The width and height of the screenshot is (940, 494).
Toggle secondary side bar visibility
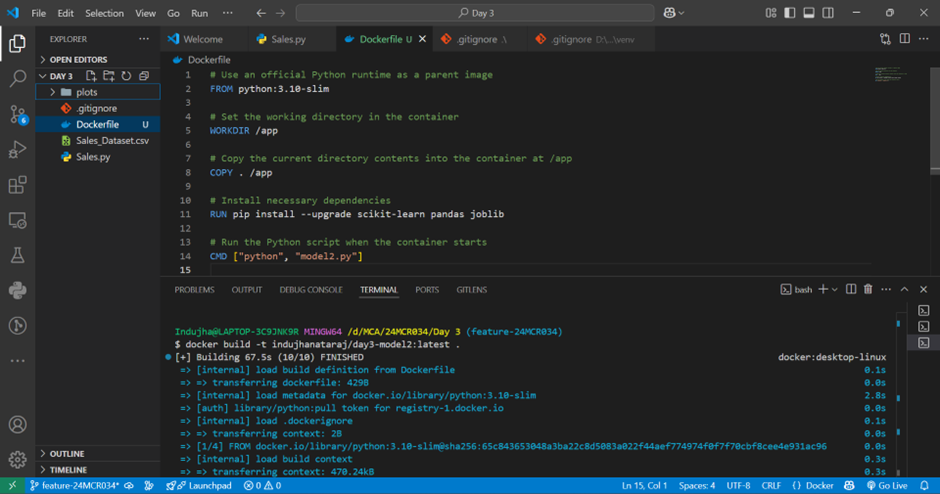[828, 13]
